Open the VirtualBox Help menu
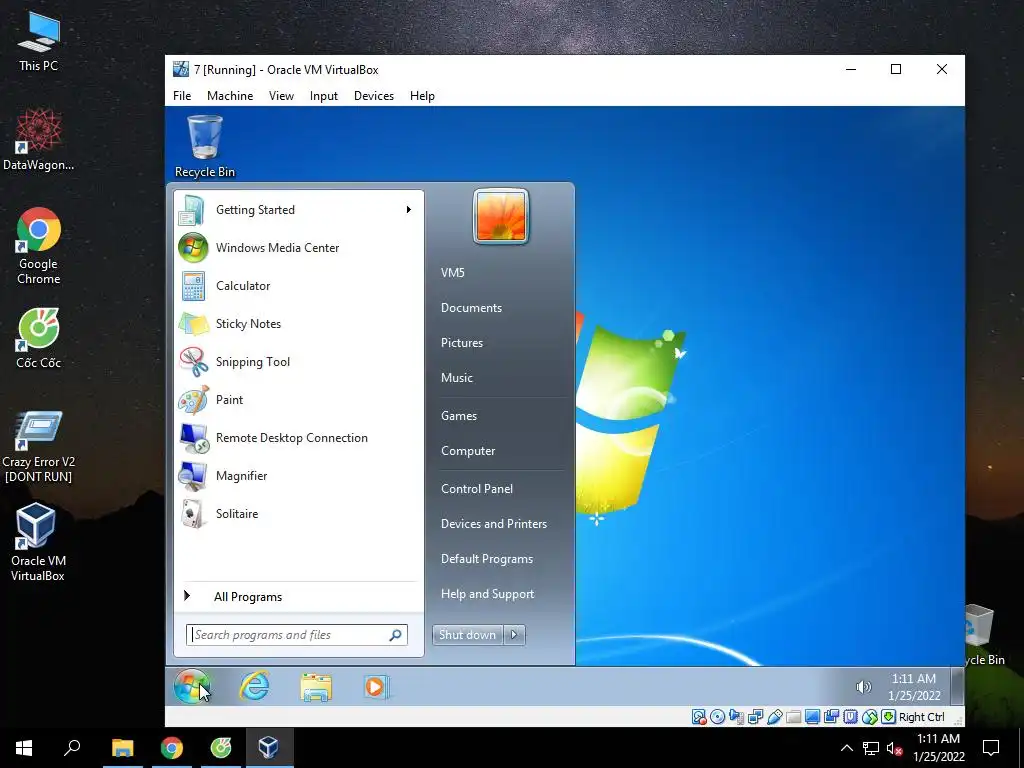This screenshot has width=1024, height=768. (422, 96)
